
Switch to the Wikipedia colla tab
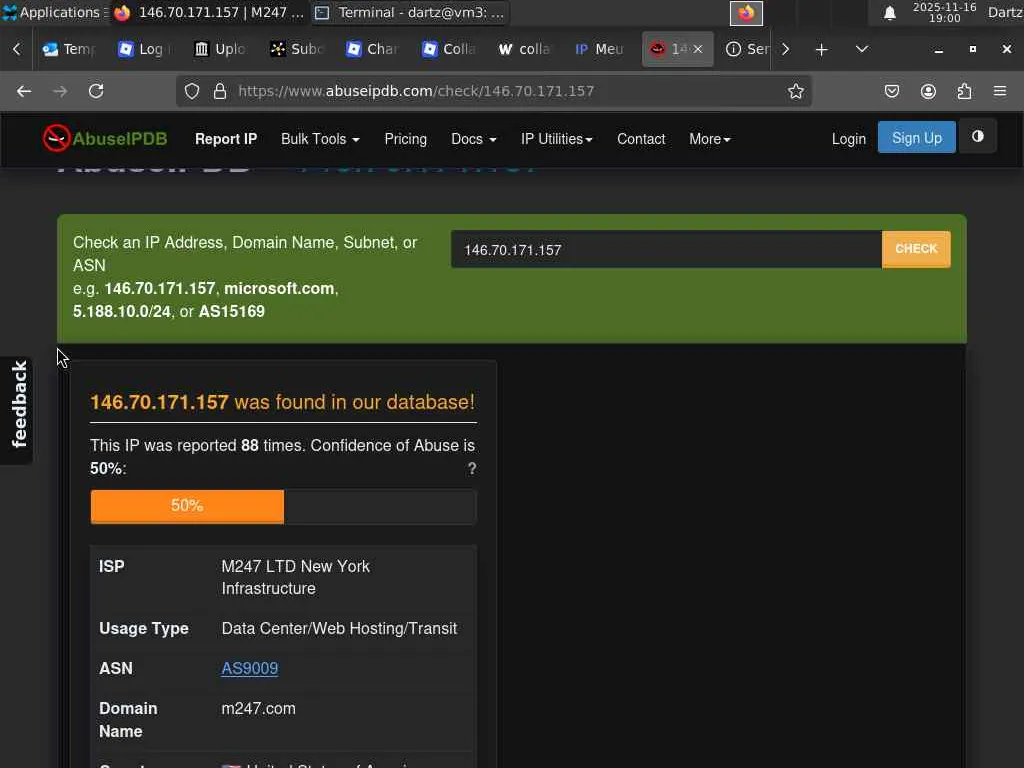pyautogui.click(x=525, y=49)
